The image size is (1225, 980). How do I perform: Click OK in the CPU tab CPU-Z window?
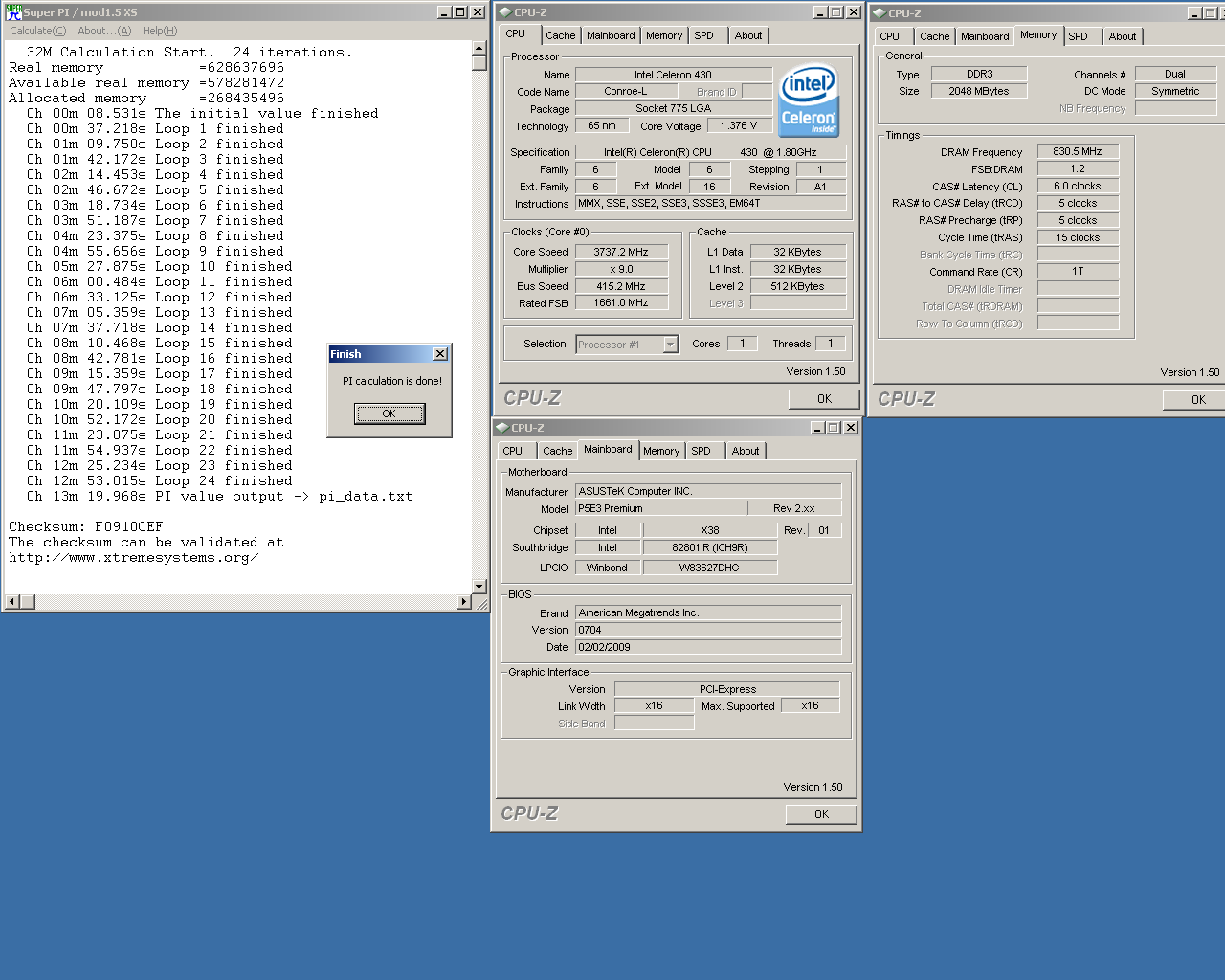[824, 399]
